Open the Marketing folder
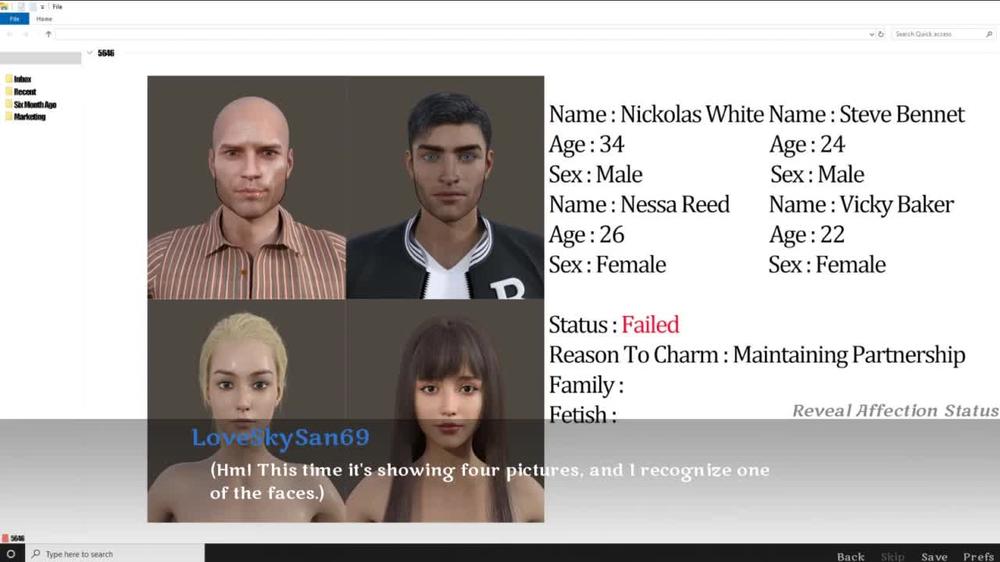The image size is (1000, 562). coord(25,117)
